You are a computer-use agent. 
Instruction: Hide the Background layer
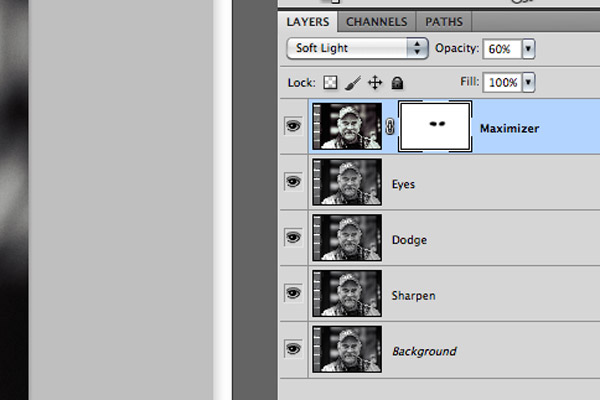293,349
